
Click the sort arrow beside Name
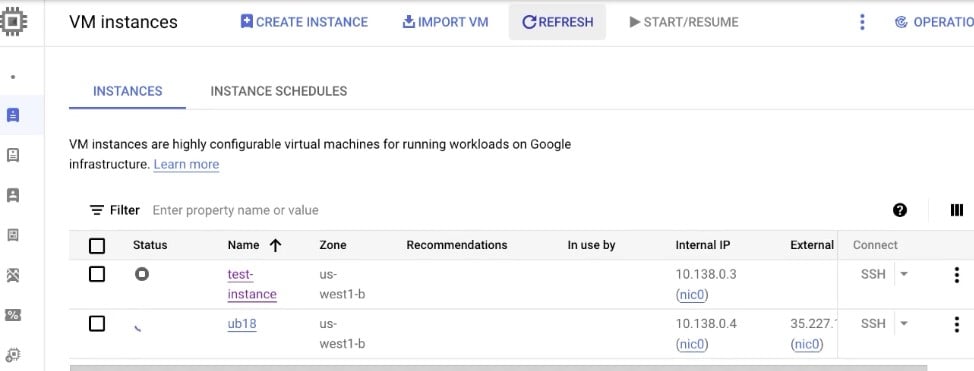[x=275, y=245]
